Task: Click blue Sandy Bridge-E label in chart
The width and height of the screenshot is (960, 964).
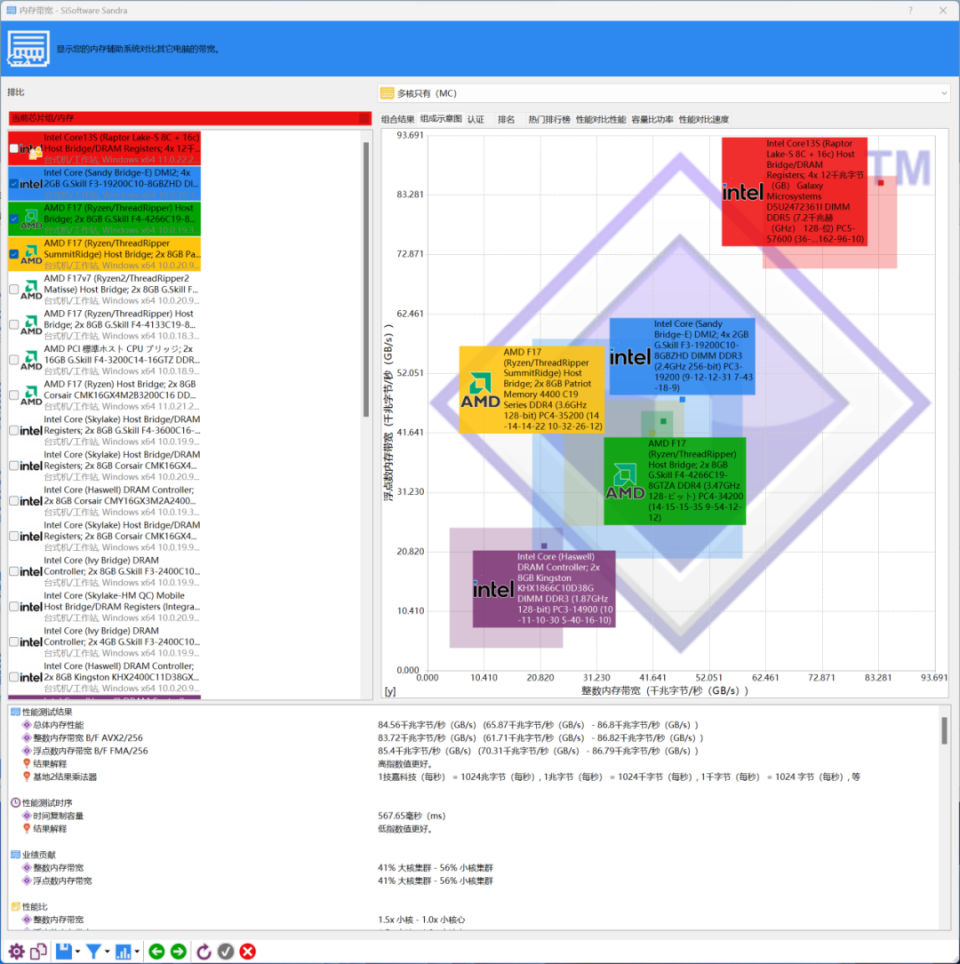Action: tap(682, 356)
